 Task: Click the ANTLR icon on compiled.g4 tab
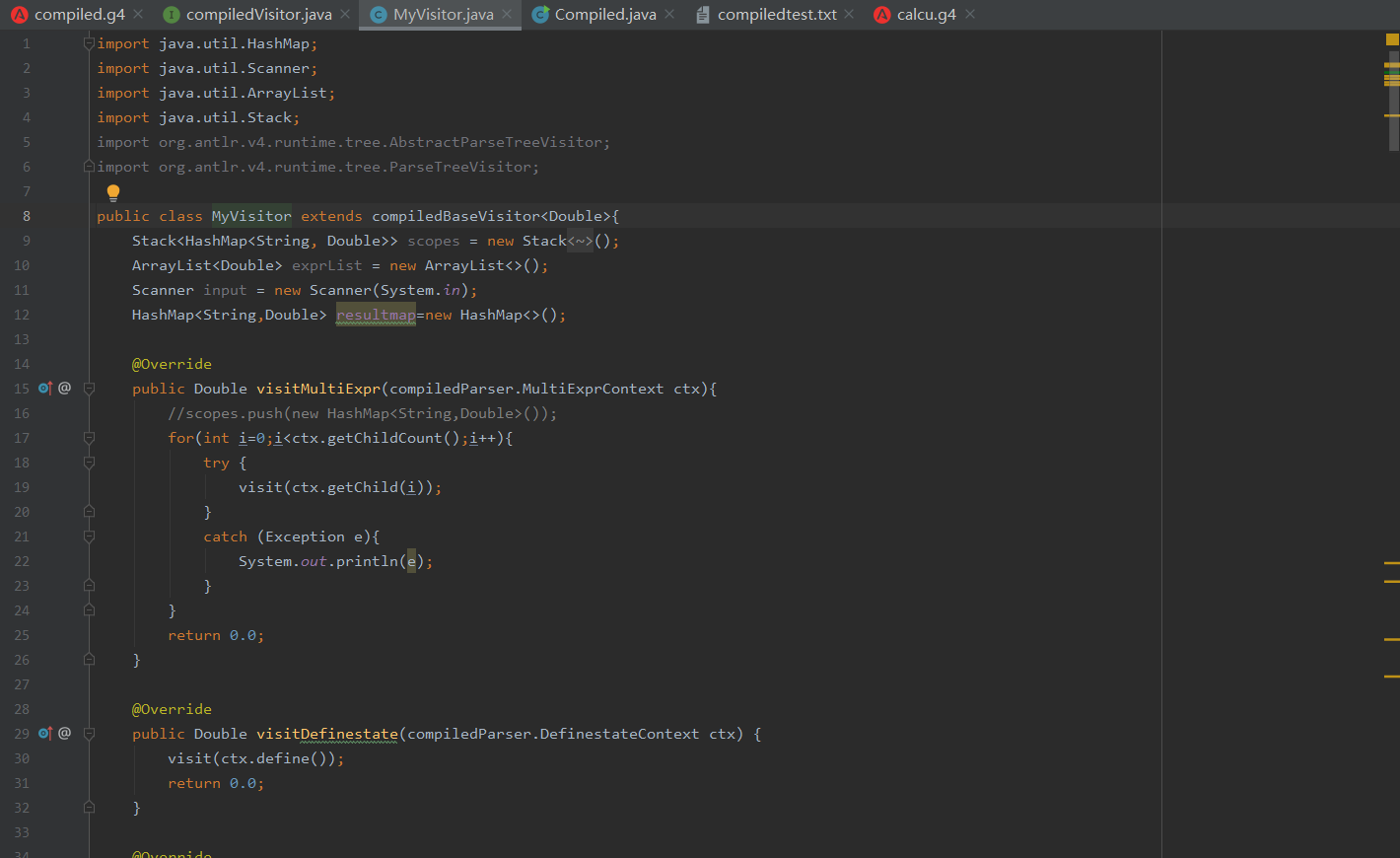pos(20,14)
